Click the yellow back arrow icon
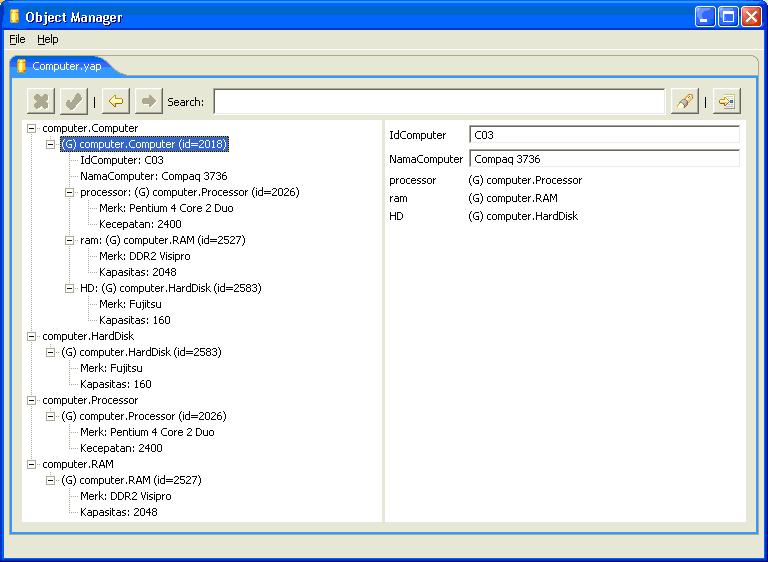This screenshot has width=768, height=562. pos(116,101)
